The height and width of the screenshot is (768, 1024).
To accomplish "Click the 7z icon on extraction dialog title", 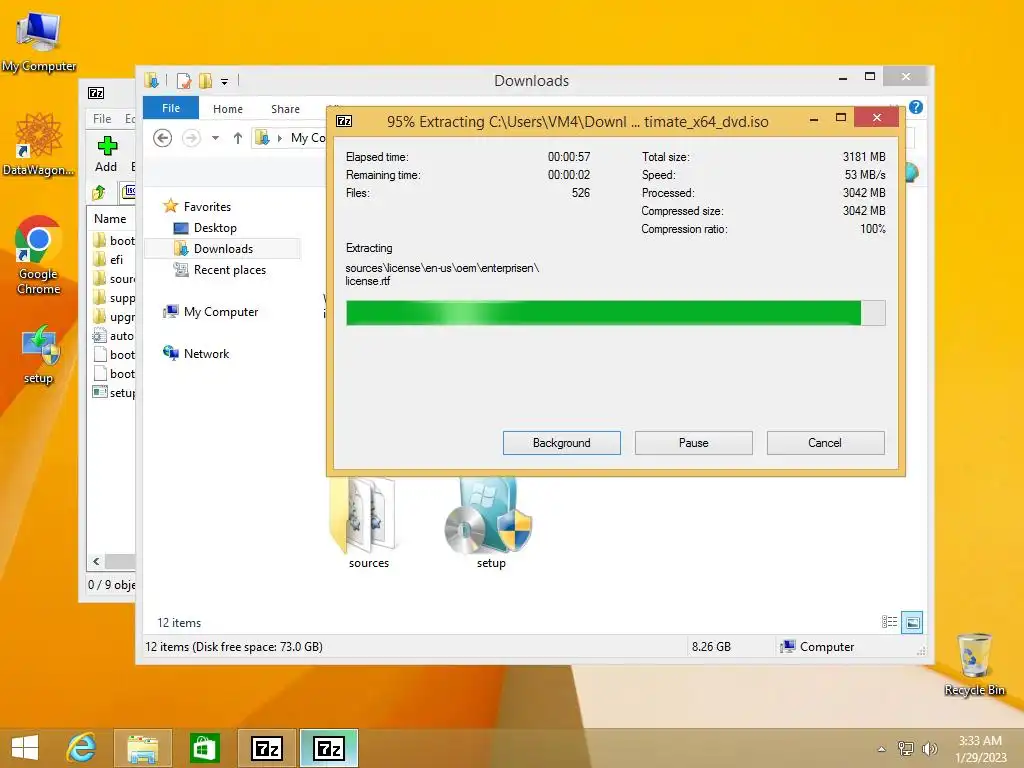I will [344, 121].
